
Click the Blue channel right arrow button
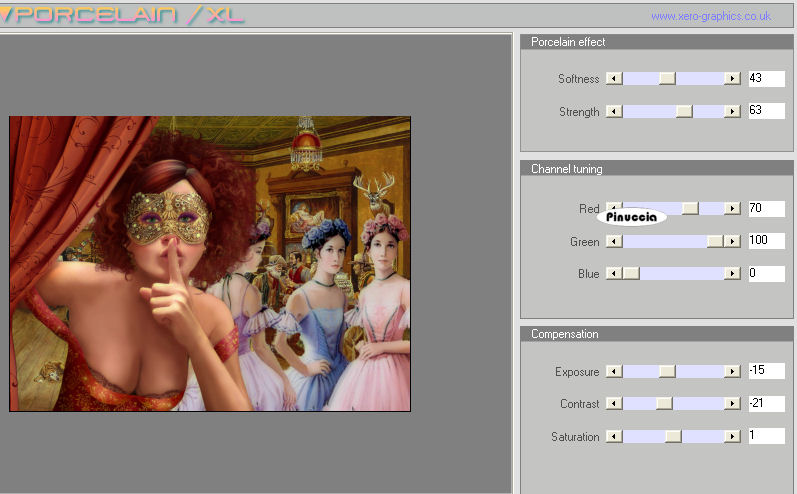tap(732, 273)
